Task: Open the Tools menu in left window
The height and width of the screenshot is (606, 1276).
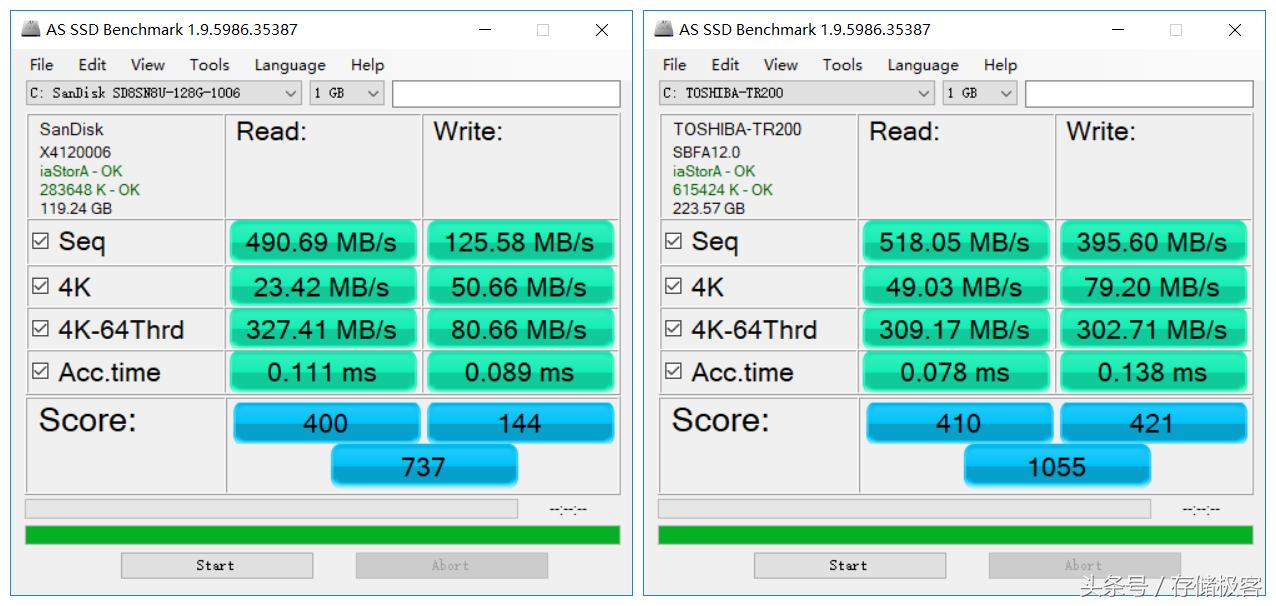Action: pyautogui.click(x=209, y=65)
